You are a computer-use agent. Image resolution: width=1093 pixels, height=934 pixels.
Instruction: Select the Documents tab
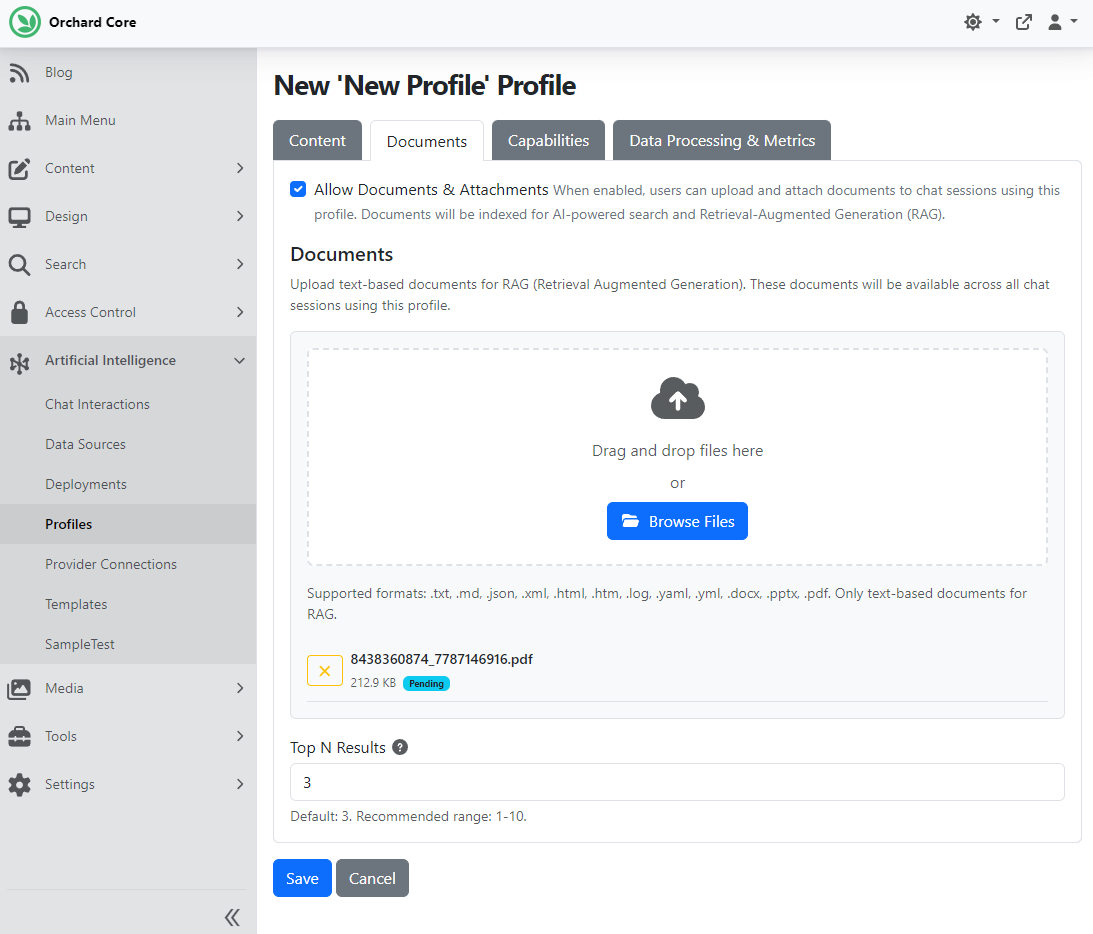427,141
